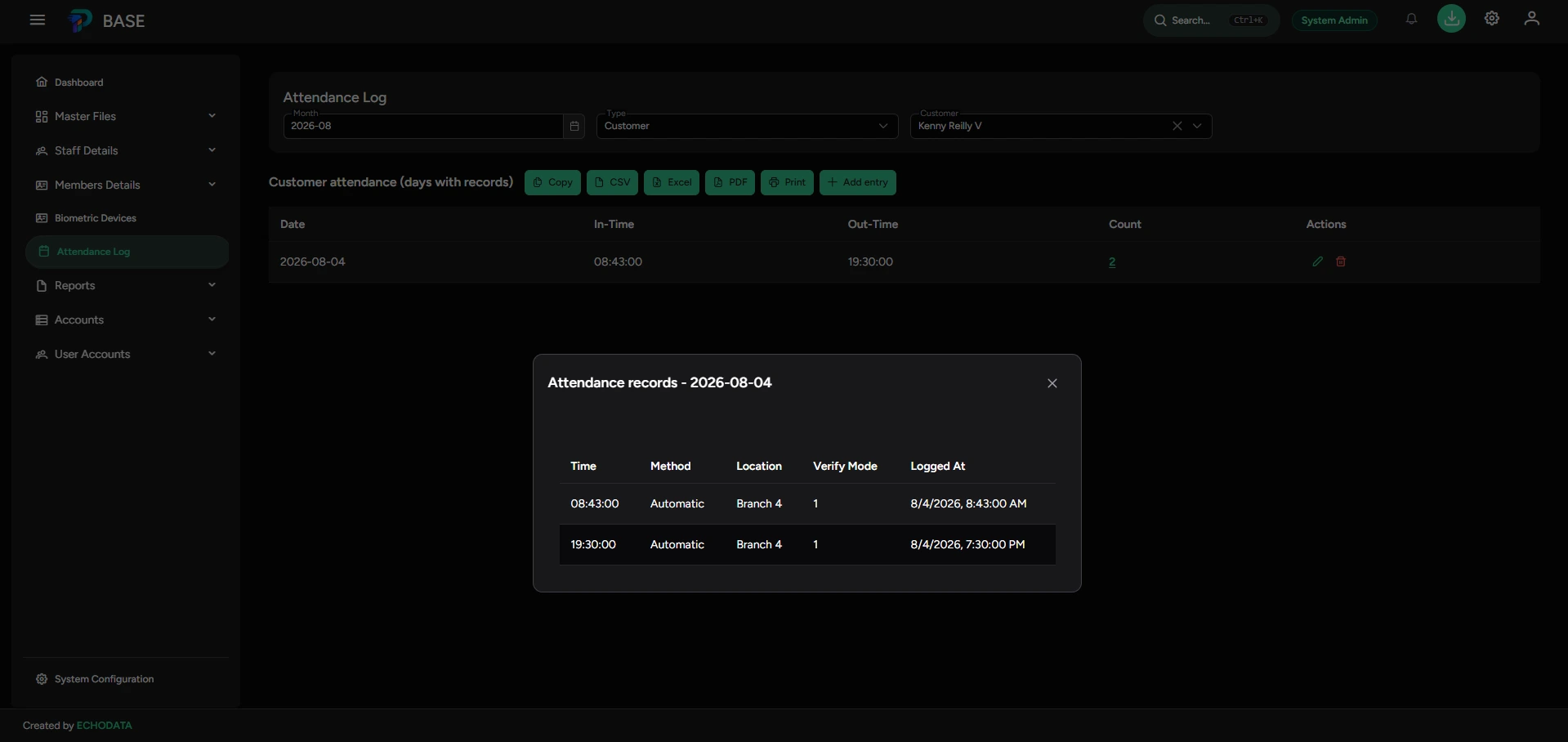Click the 2026-08-04 date cell
1568x742 pixels.
tap(313, 261)
